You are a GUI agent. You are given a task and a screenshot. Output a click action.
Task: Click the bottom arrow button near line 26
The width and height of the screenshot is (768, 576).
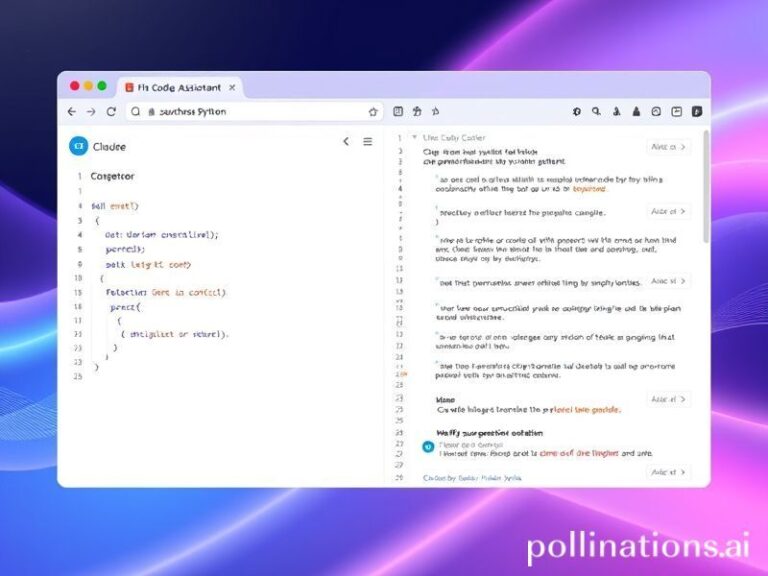(669, 472)
